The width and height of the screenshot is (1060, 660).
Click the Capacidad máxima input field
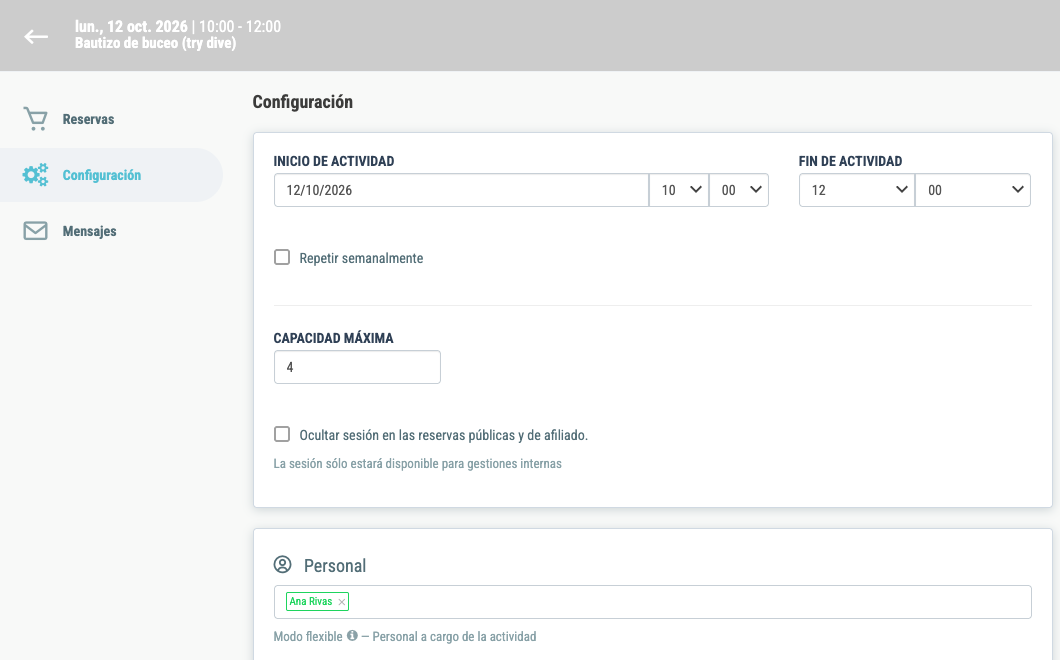[357, 367]
